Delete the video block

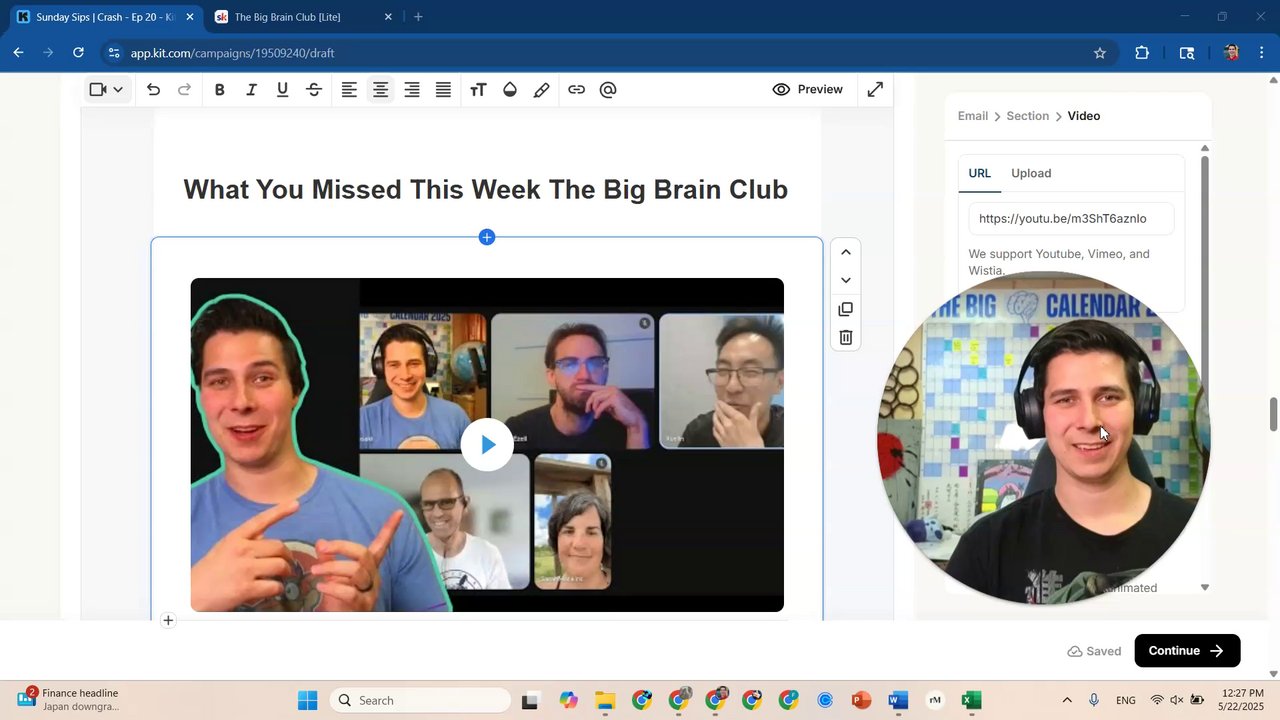click(845, 338)
